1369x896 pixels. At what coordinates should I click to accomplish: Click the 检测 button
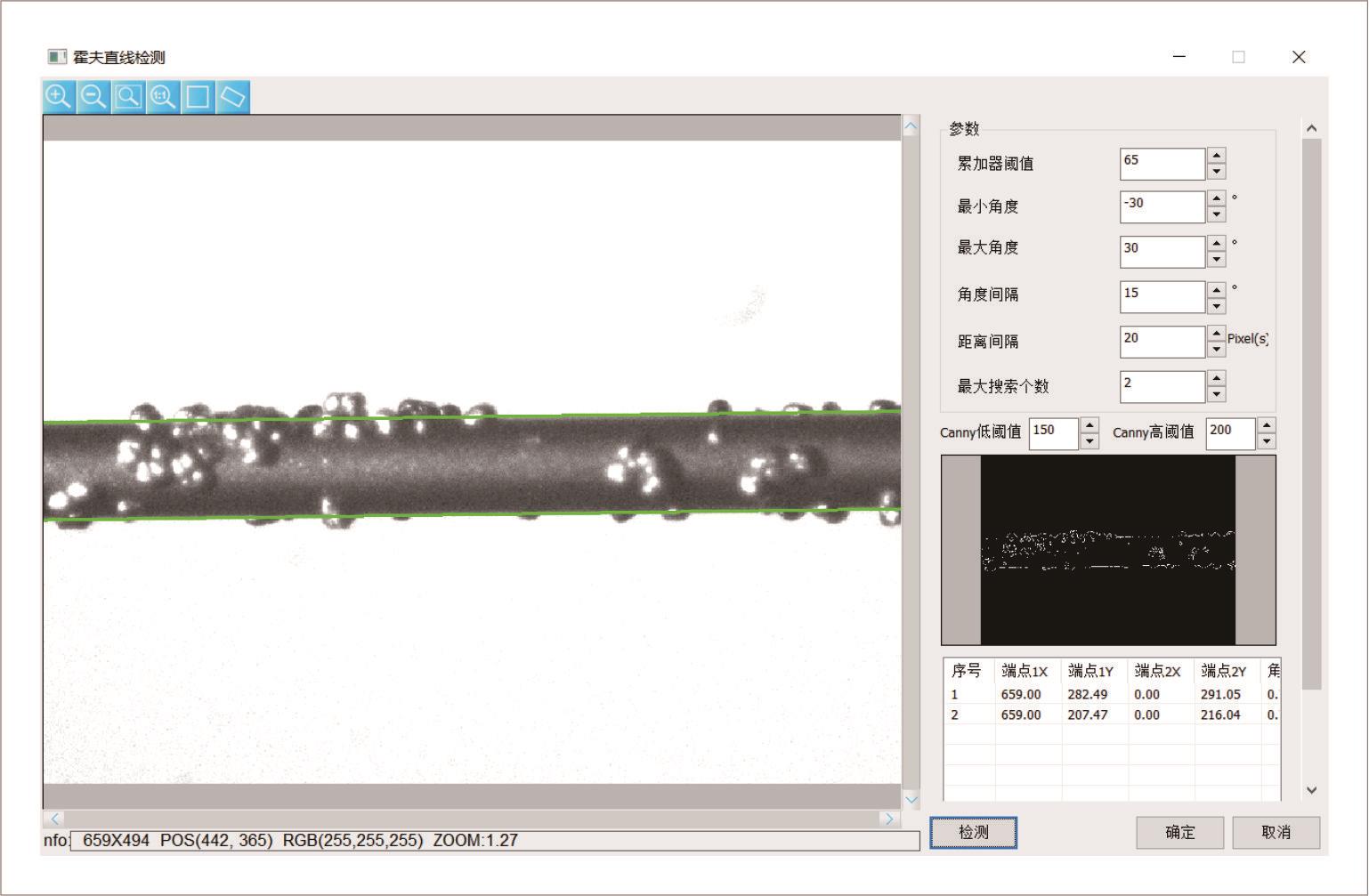[973, 832]
